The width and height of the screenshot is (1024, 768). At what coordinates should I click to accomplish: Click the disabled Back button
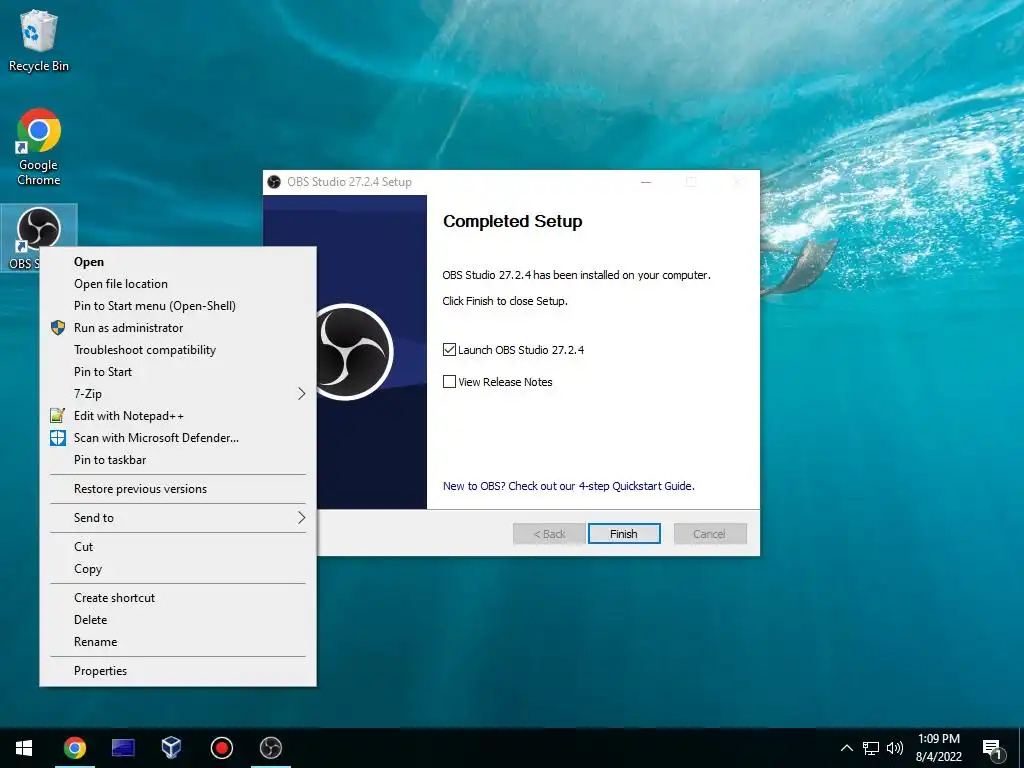(x=549, y=534)
